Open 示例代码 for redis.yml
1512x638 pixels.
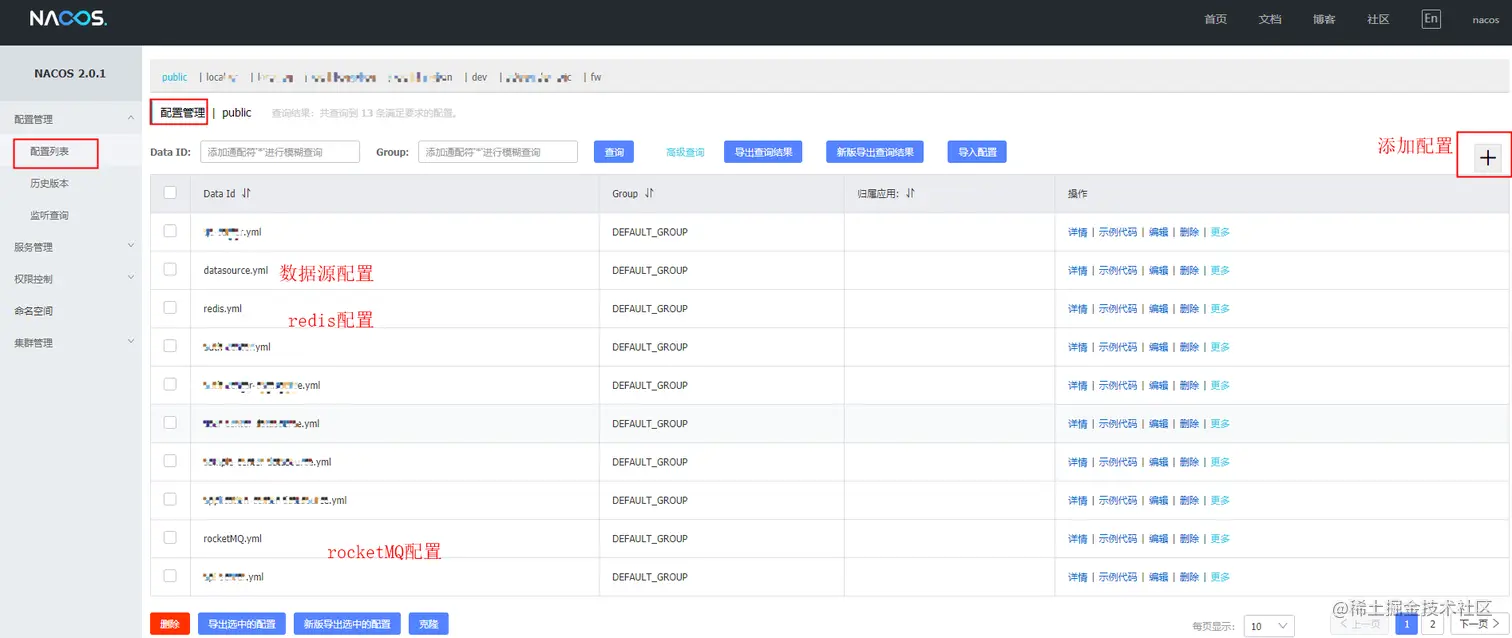point(1118,308)
